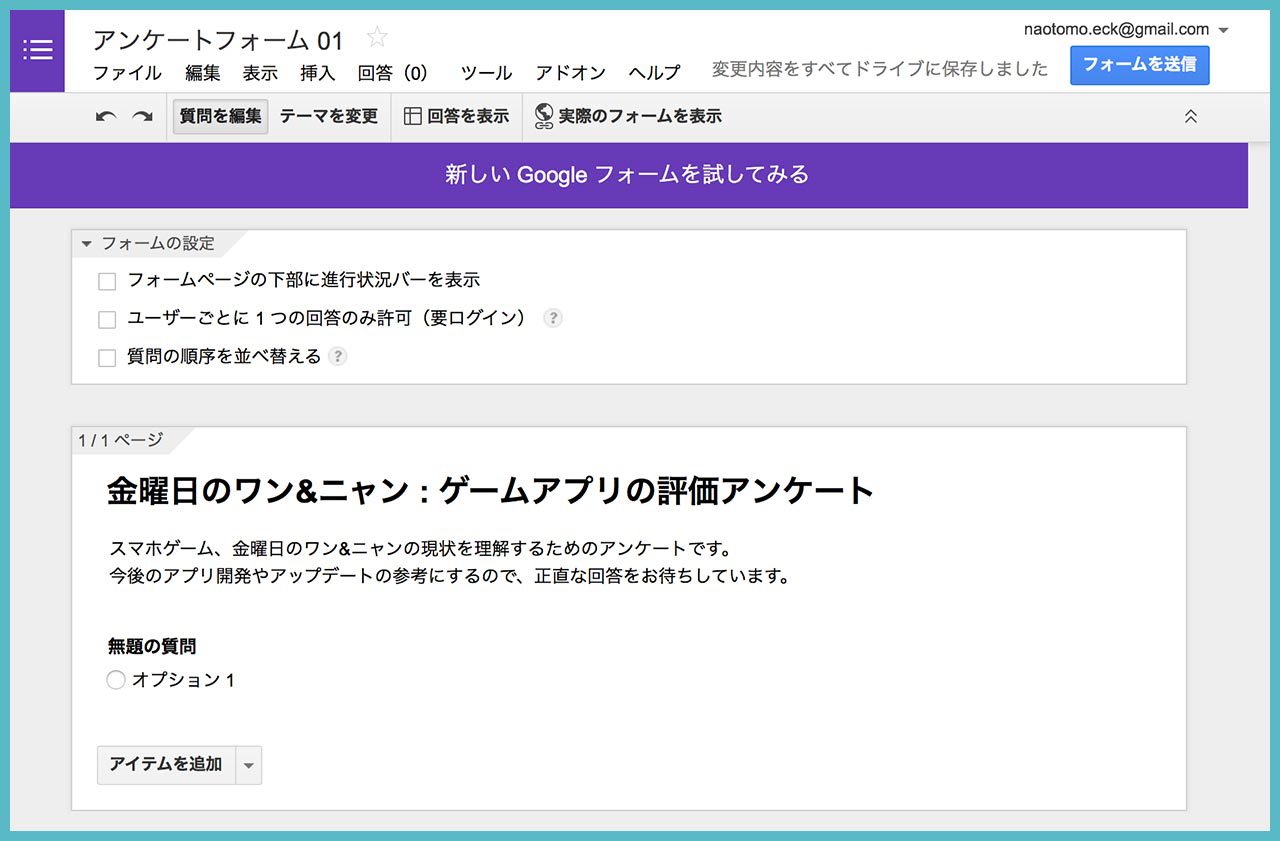Click 回答を表示 to view responses
The height and width of the screenshot is (841, 1280).
(x=456, y=116)
